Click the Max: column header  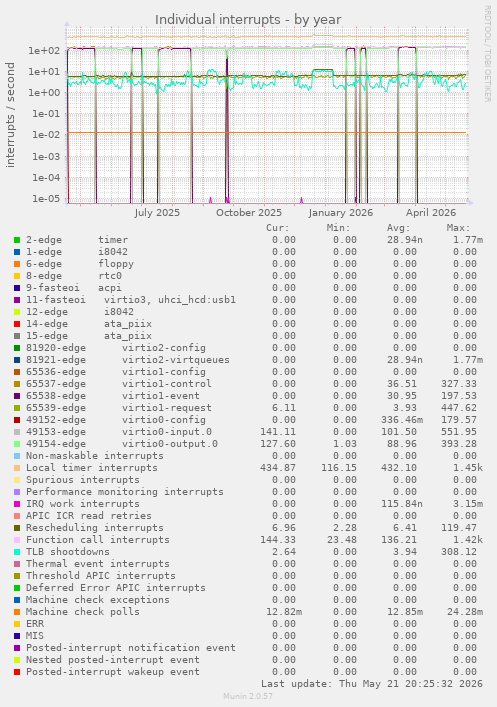(458, 228)
